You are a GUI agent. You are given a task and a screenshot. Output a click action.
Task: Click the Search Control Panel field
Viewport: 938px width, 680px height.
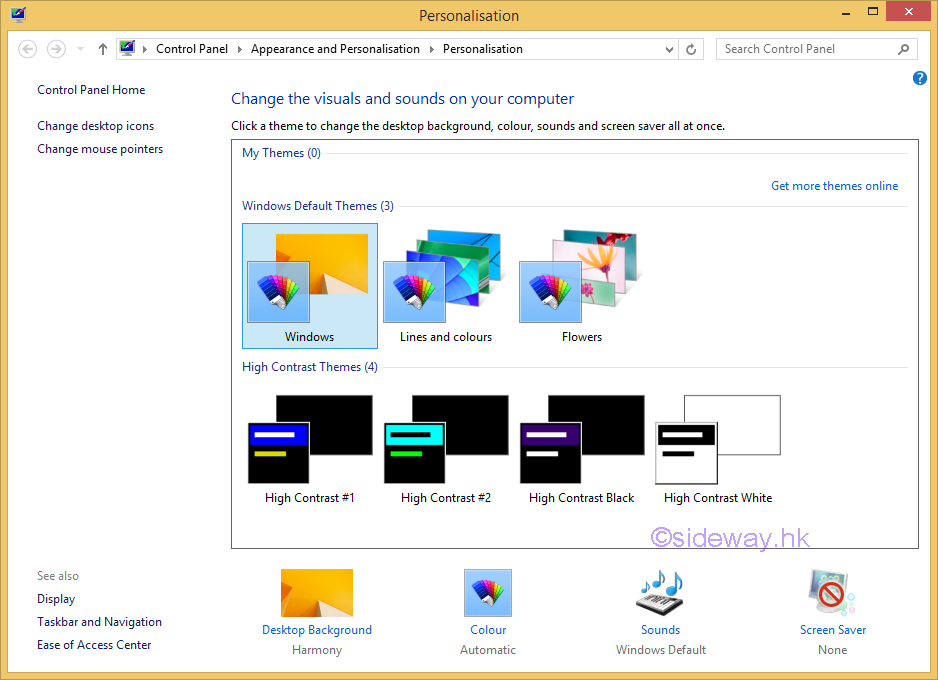[x=805, y=49]
